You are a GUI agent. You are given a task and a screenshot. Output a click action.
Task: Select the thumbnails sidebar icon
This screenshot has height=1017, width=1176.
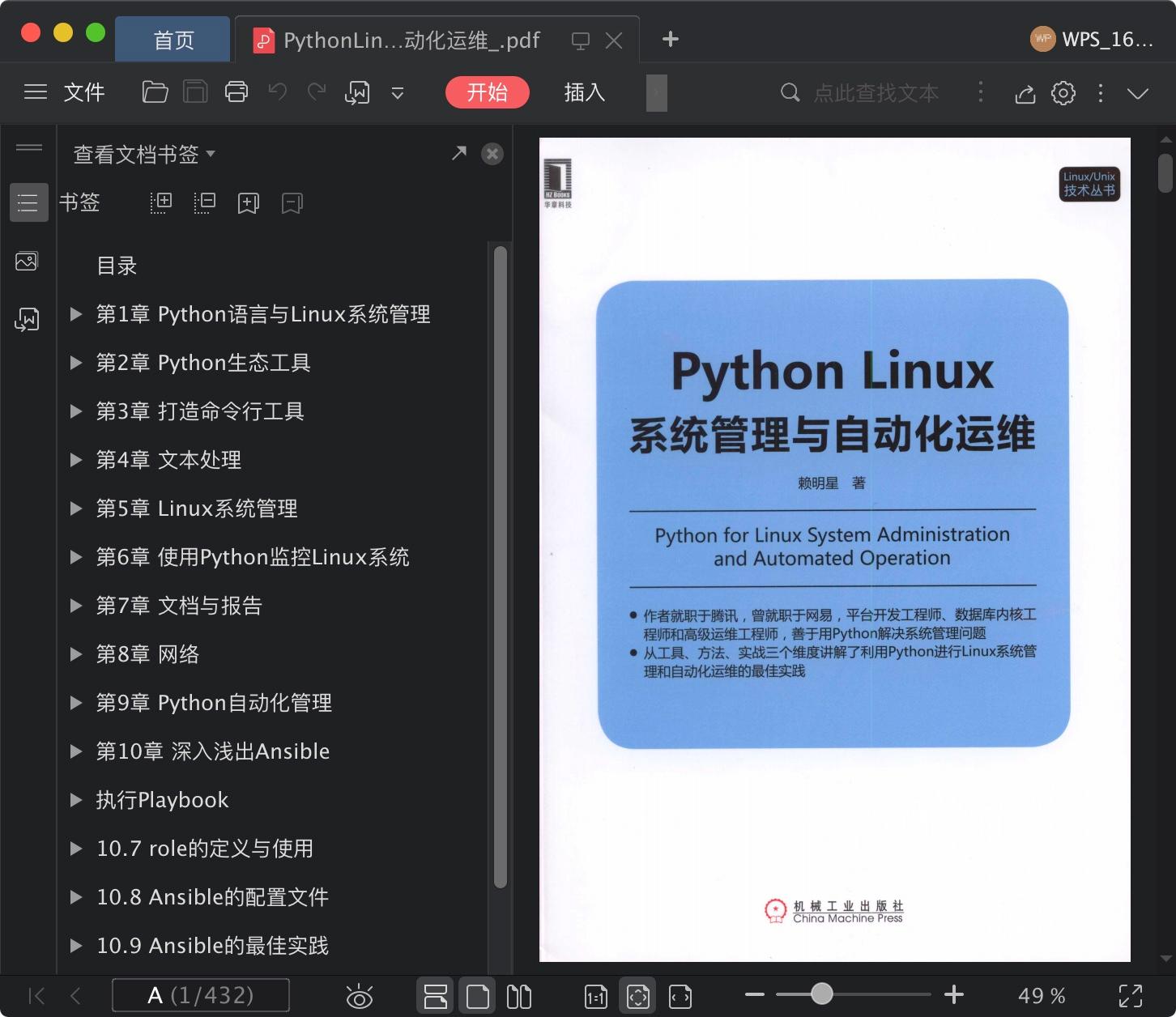click(x=27, y=261)
